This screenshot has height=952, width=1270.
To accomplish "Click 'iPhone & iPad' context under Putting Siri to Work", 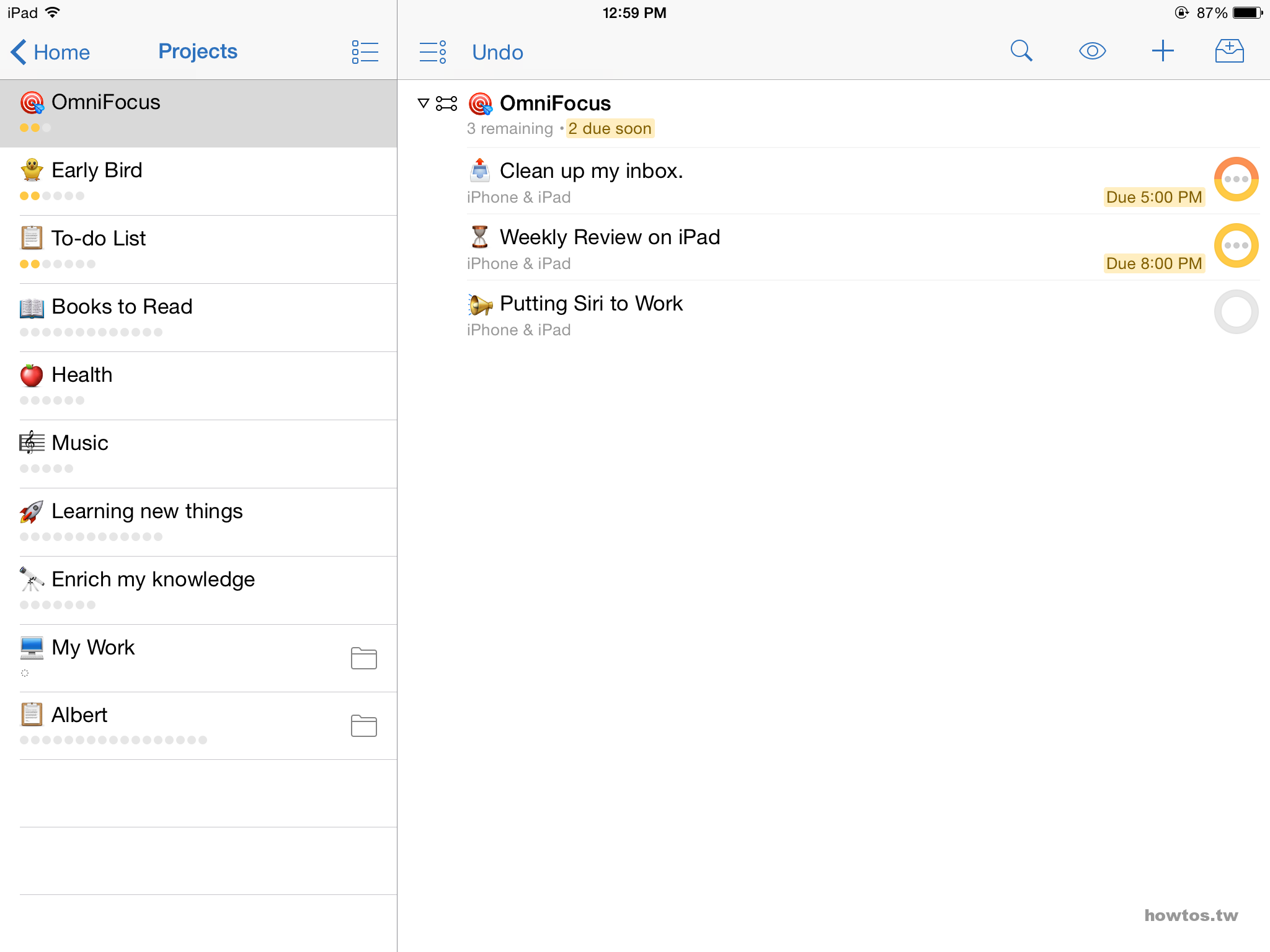I will click(x=518, y=330).
